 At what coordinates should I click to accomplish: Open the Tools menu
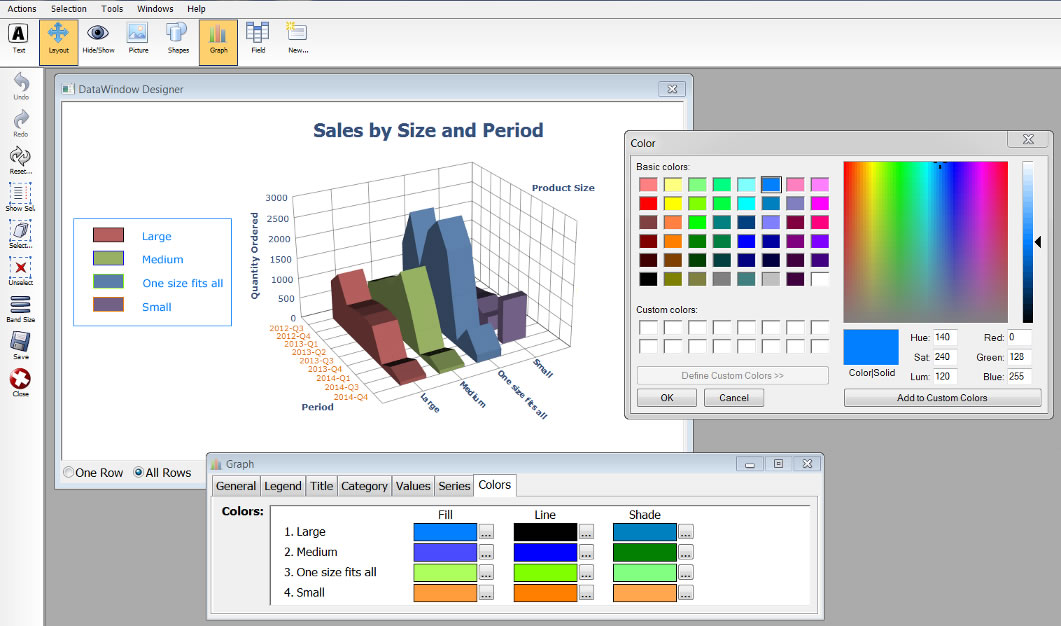[x=112, y=9]
